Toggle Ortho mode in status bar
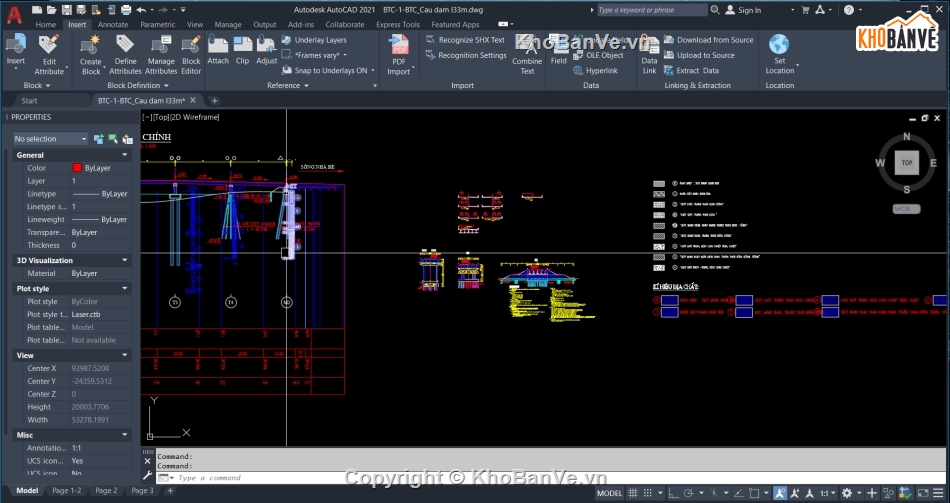The image size is (950, 503). pyautogui.click(x=674, y=494)
